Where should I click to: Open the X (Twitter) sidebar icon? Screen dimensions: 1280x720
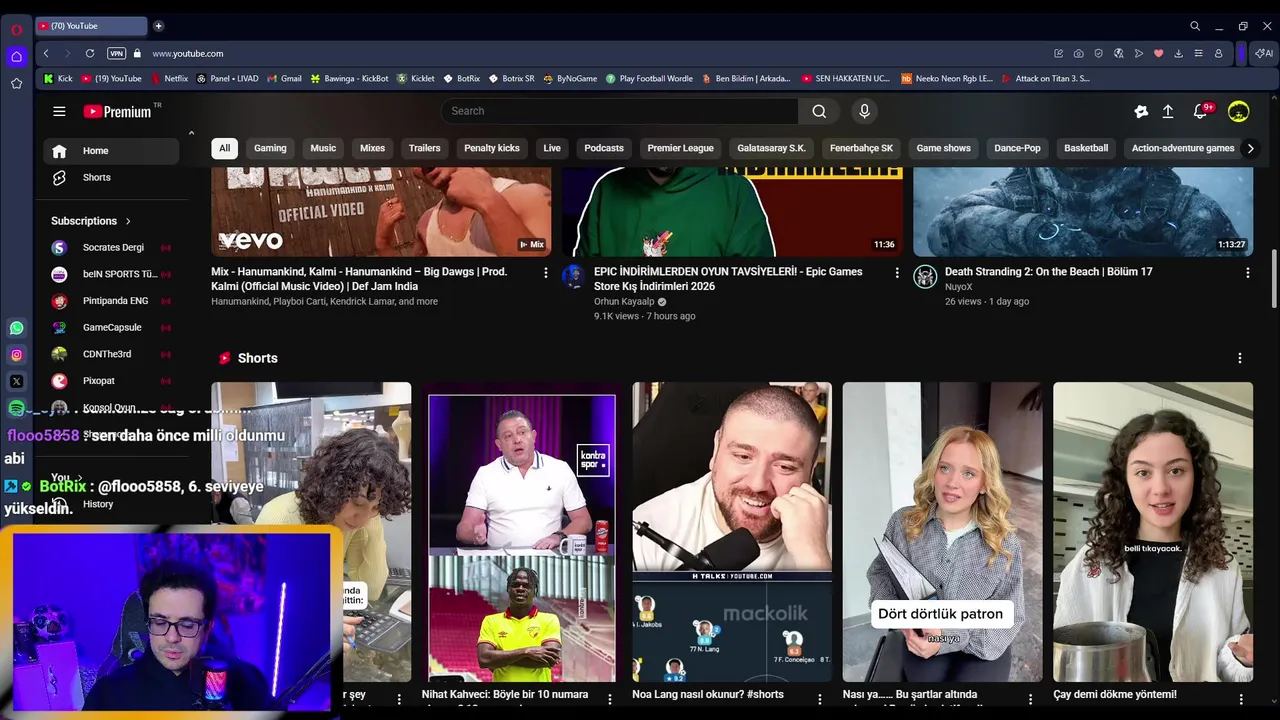(16, 381)
